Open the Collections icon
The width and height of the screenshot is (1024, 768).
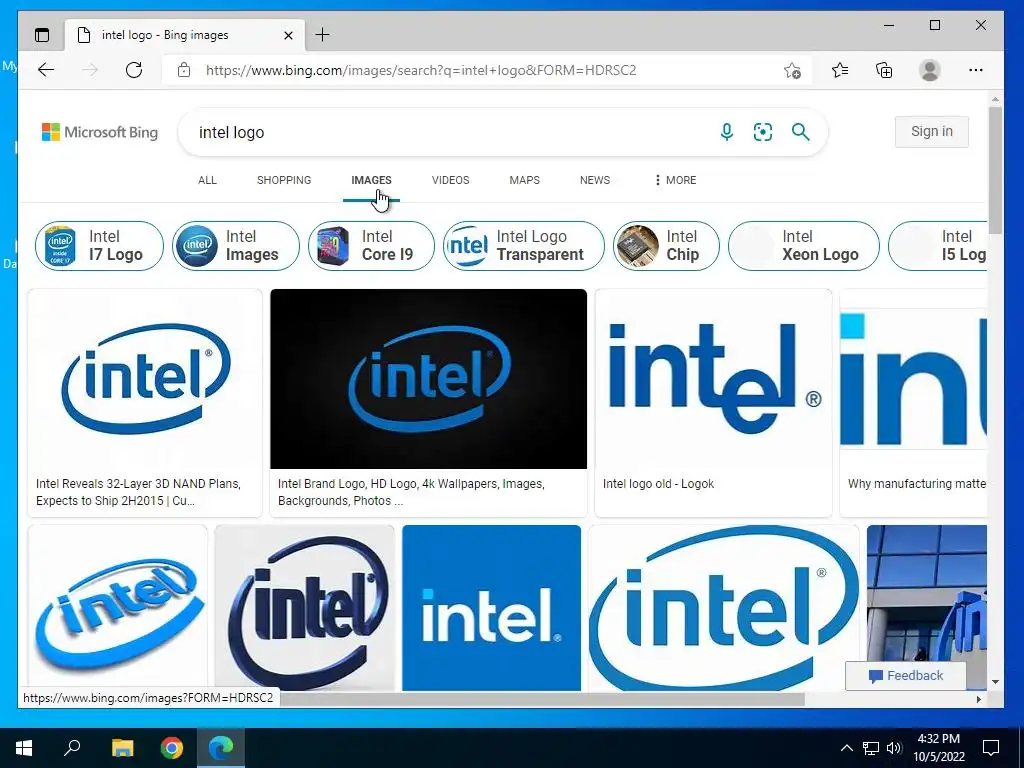click(x=884, y=70)
